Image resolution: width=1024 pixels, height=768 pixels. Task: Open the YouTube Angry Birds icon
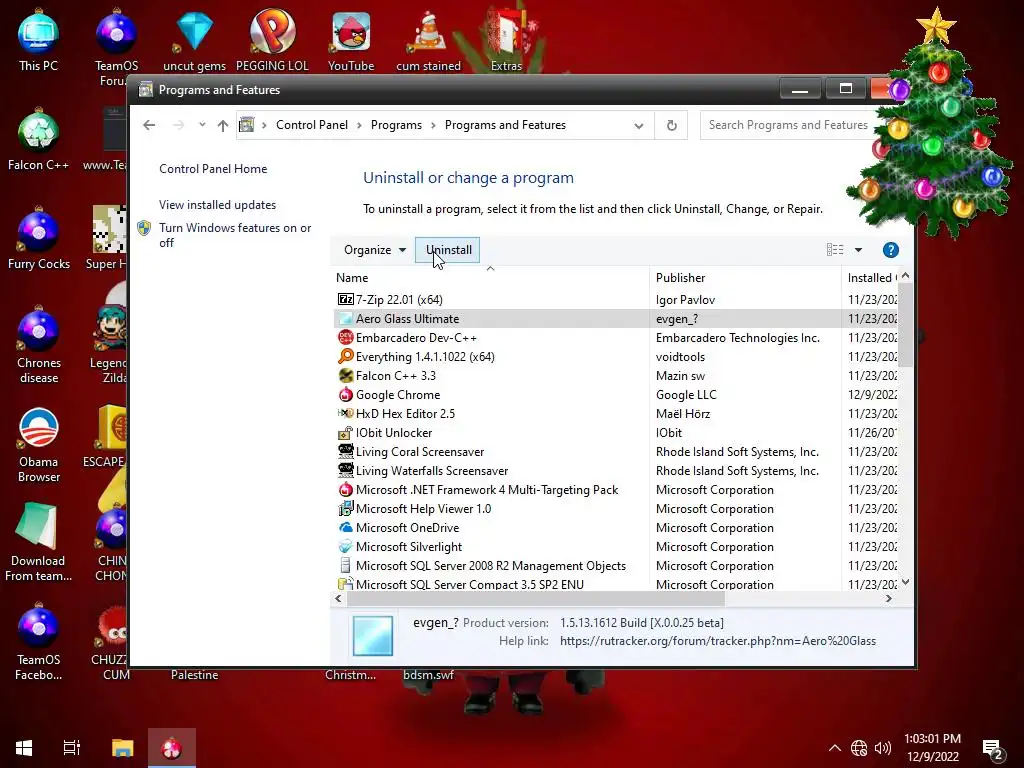pyautogui.click(x=351, y=40)
